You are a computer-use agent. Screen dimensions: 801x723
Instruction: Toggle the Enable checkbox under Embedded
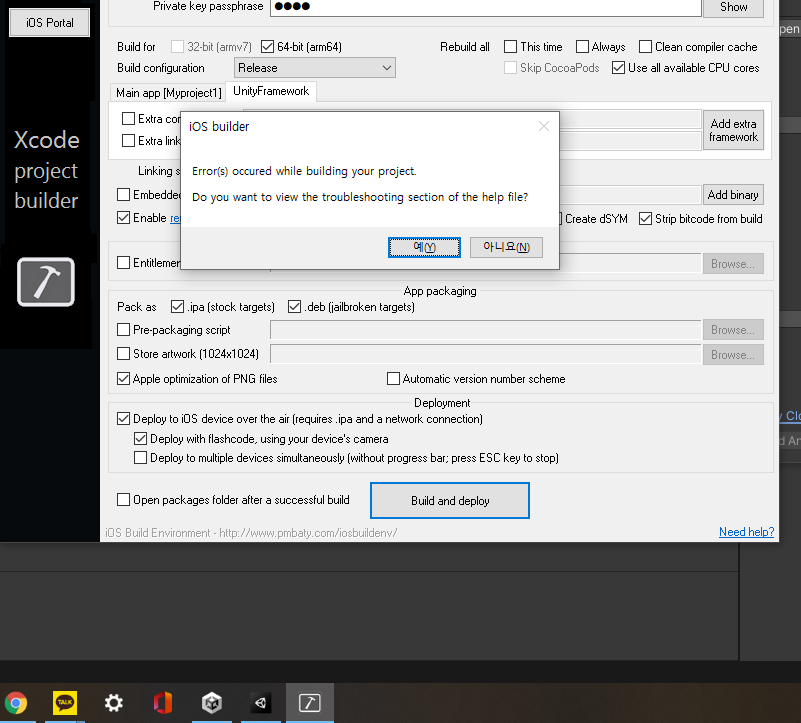pyautogui.click(x=123, y=218)
